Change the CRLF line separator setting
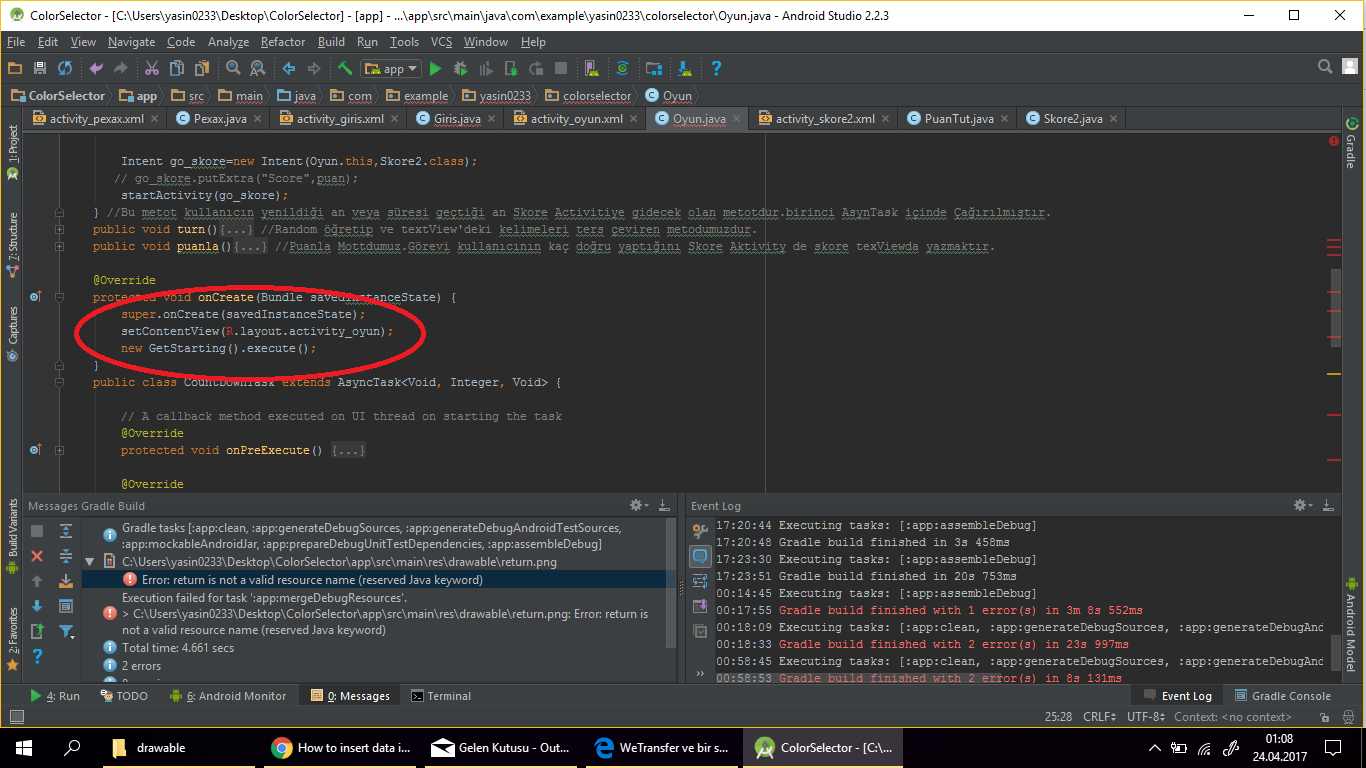Screen dimensions: 1366x768 (1099, 716)
